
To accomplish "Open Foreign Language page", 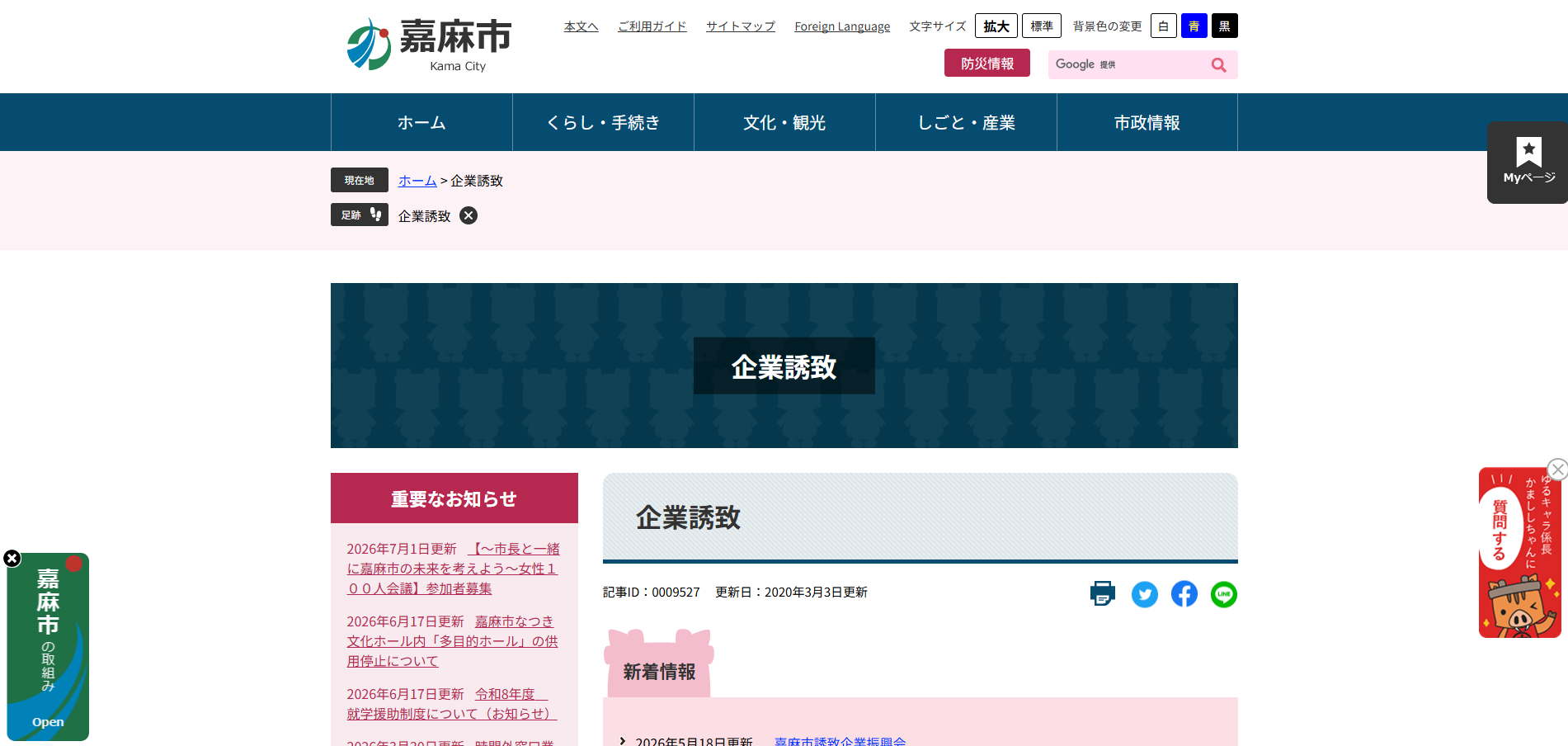I will click(x=842, y=26).
